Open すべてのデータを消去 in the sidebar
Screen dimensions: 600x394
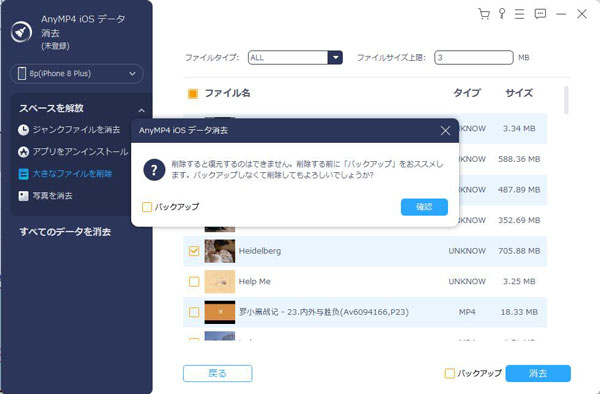coord(65,232)
